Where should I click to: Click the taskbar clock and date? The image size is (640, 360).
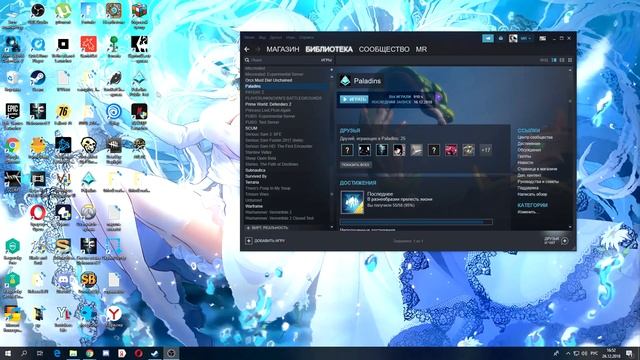(611, 353)
